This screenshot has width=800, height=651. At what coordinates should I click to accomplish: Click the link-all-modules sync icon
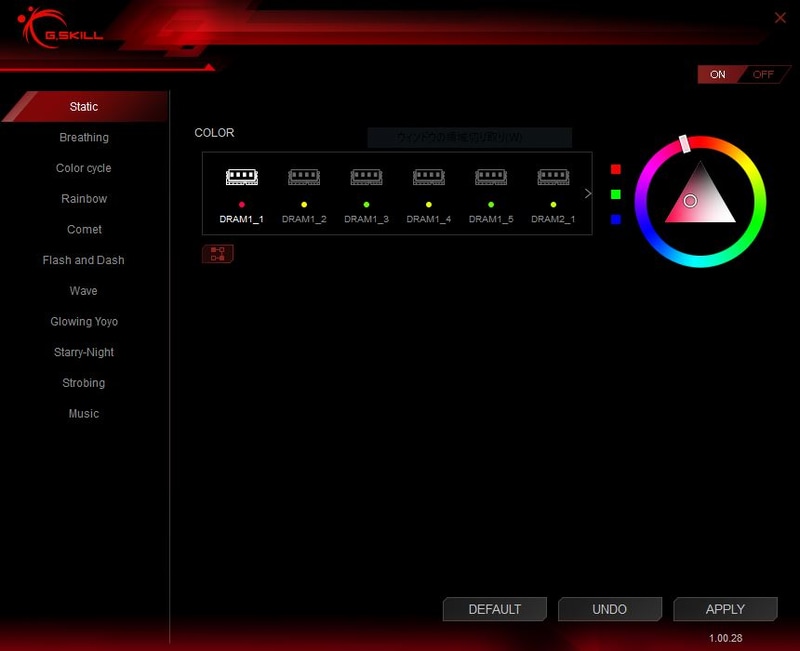(217, 254)
